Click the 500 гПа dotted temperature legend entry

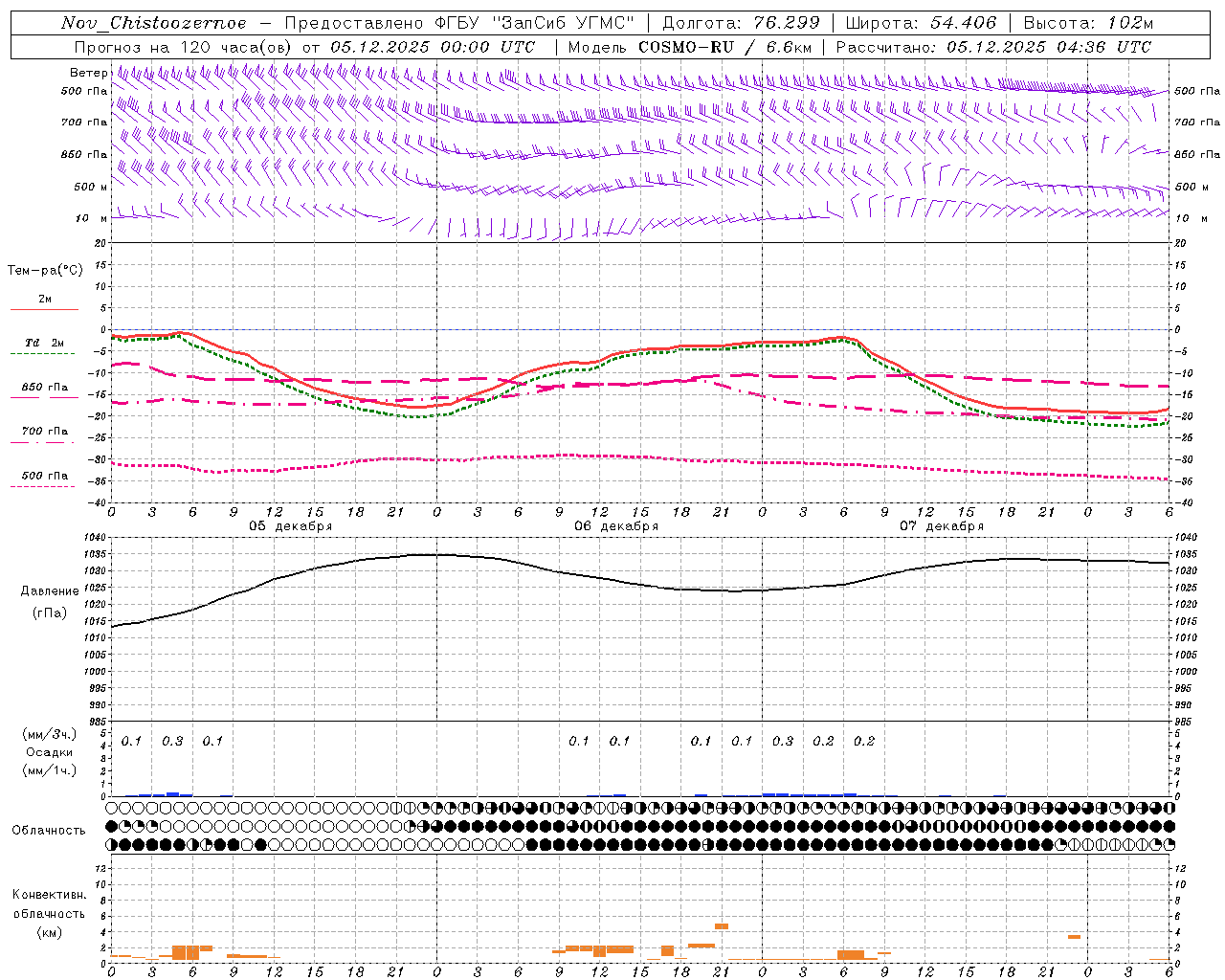44,479
